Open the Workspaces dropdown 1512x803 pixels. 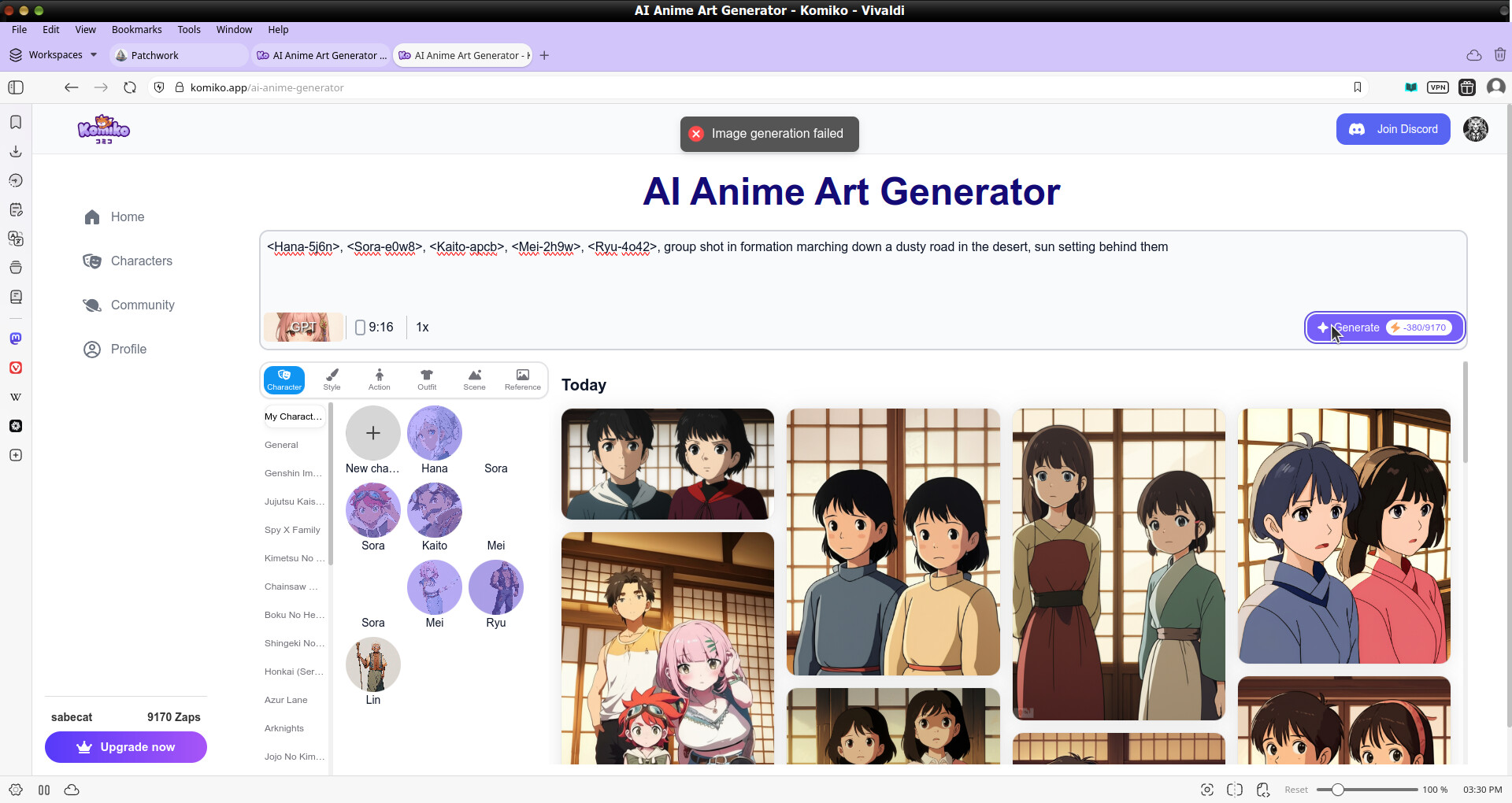(x=54, y=55)
